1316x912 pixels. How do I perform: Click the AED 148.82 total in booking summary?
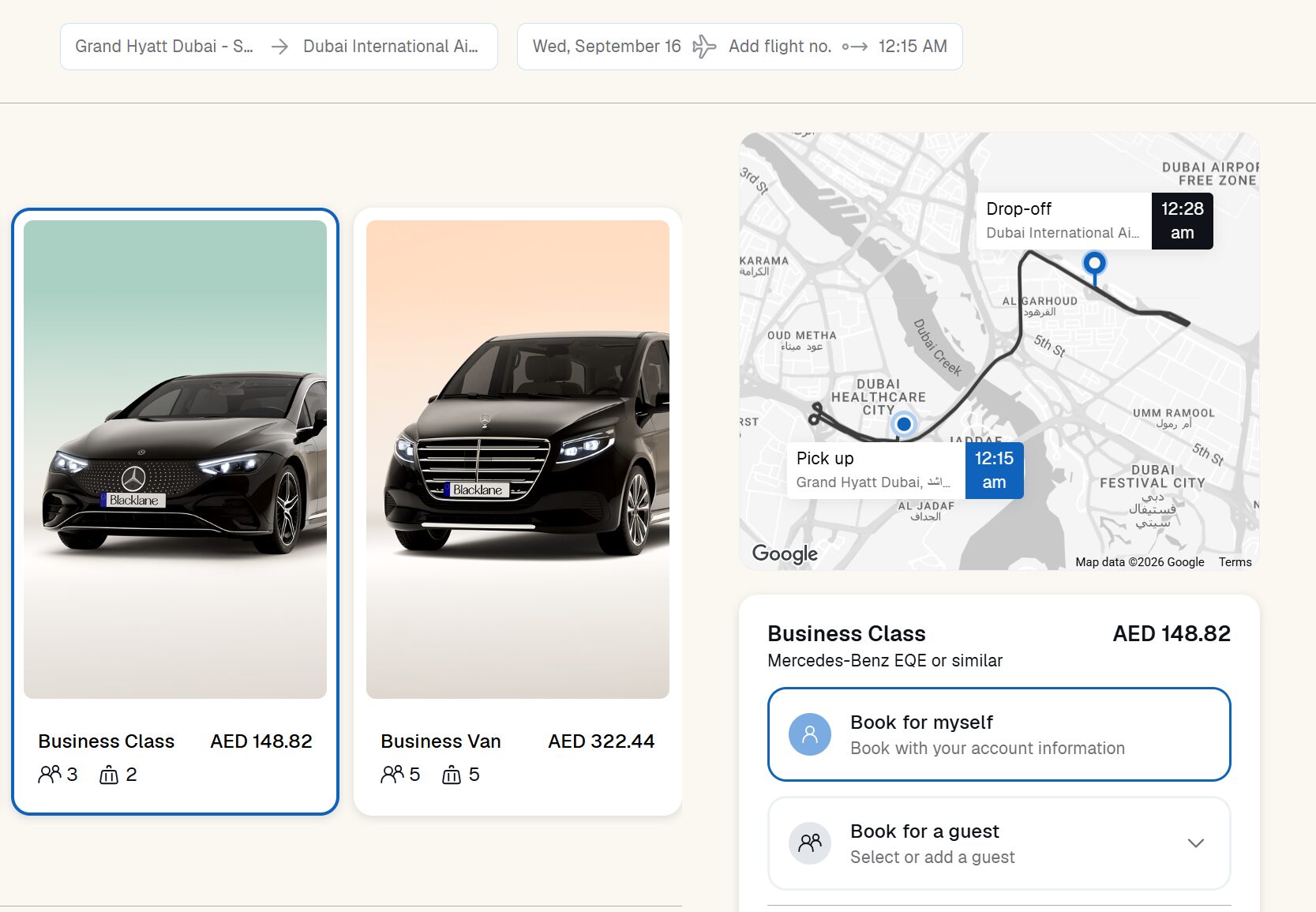coord(1172,634)
